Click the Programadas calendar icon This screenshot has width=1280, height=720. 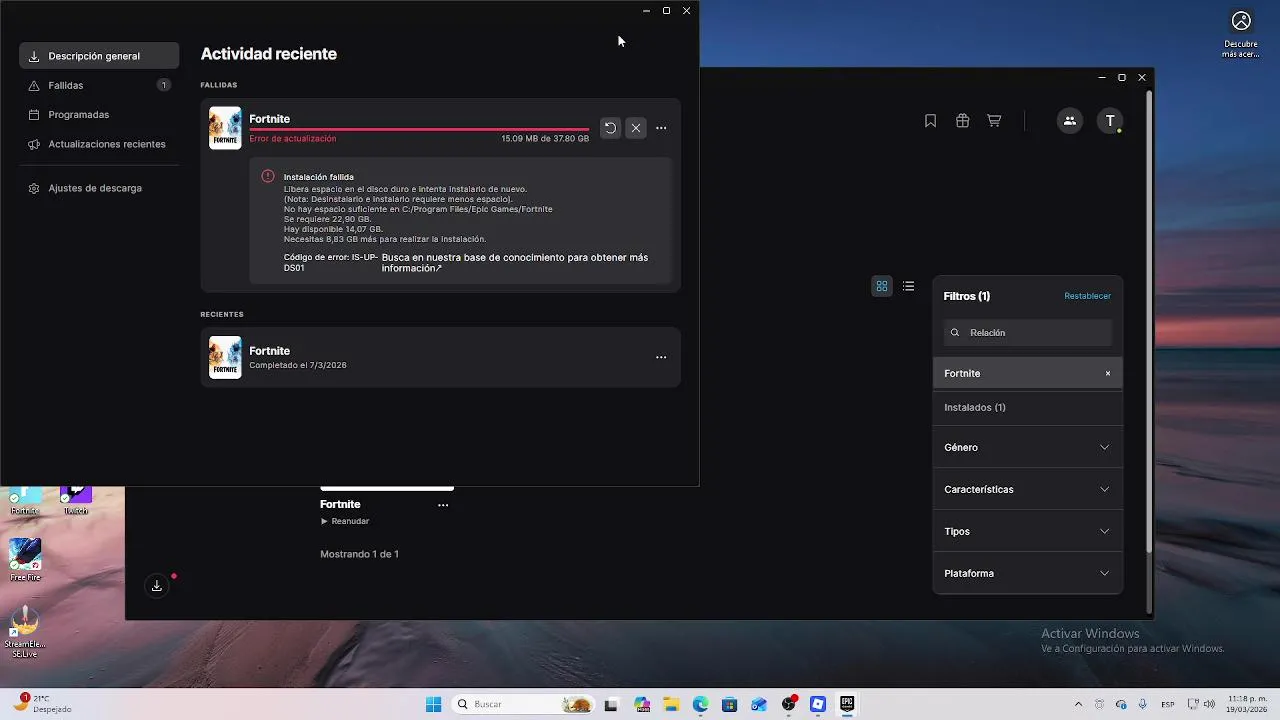[34, 115]
